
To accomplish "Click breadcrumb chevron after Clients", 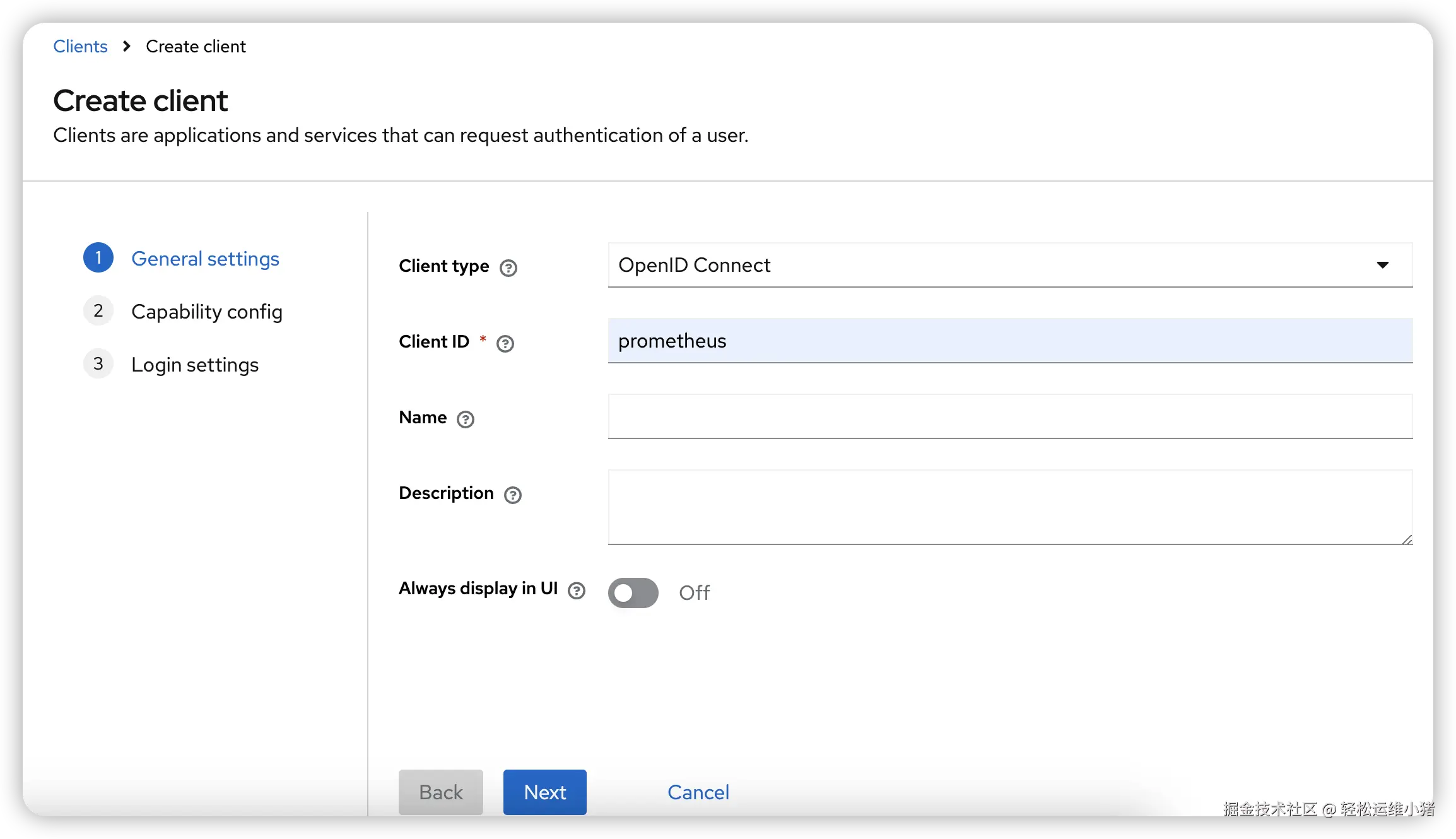I will pos(127,46).
